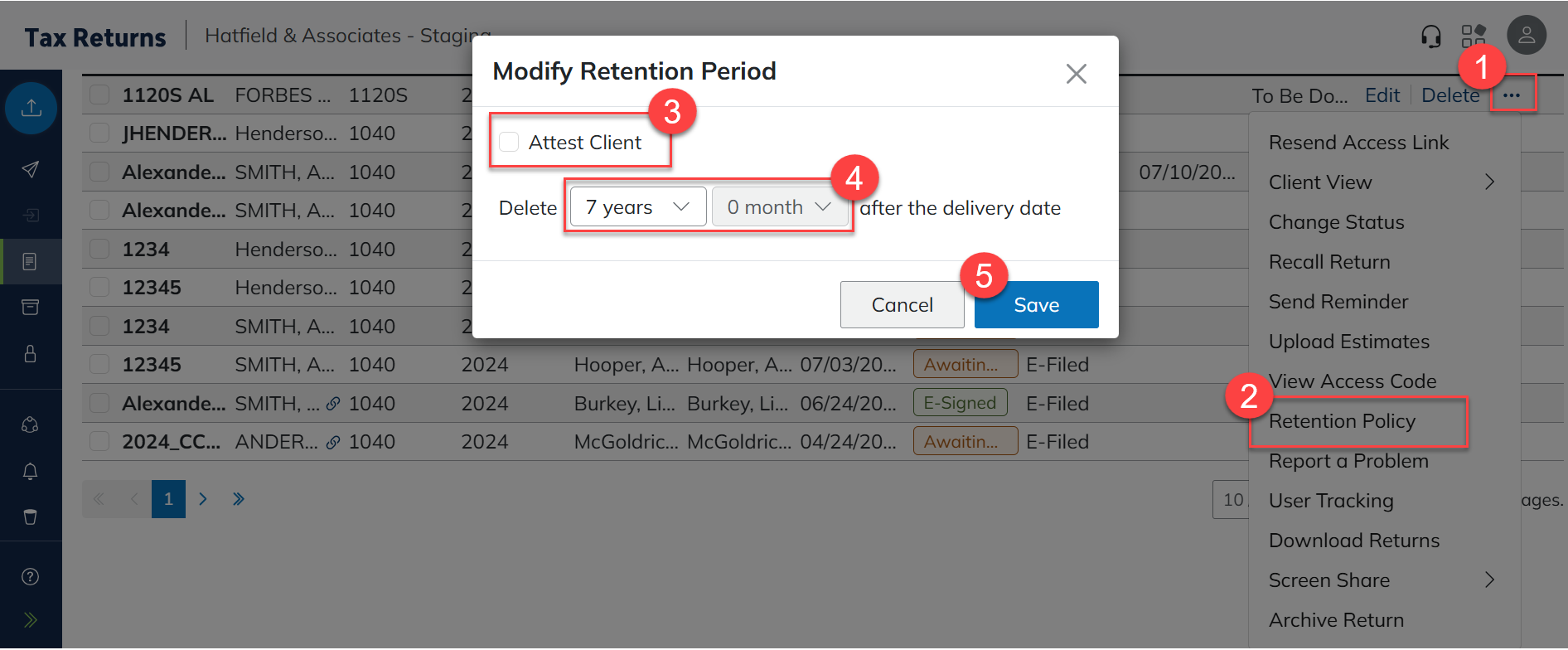Open the headset support icon
The image size is (1568, 650).
1430,36
